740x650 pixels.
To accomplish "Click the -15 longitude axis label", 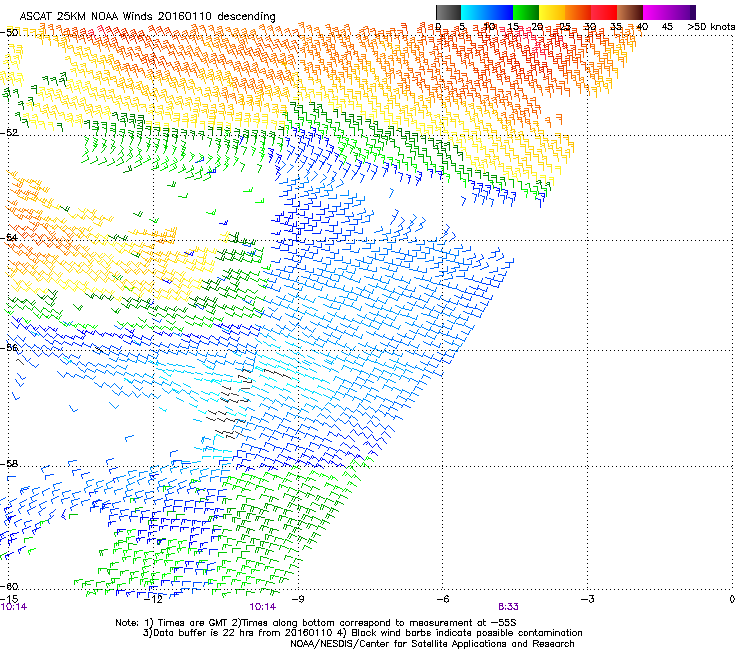I will click(9, 599).
